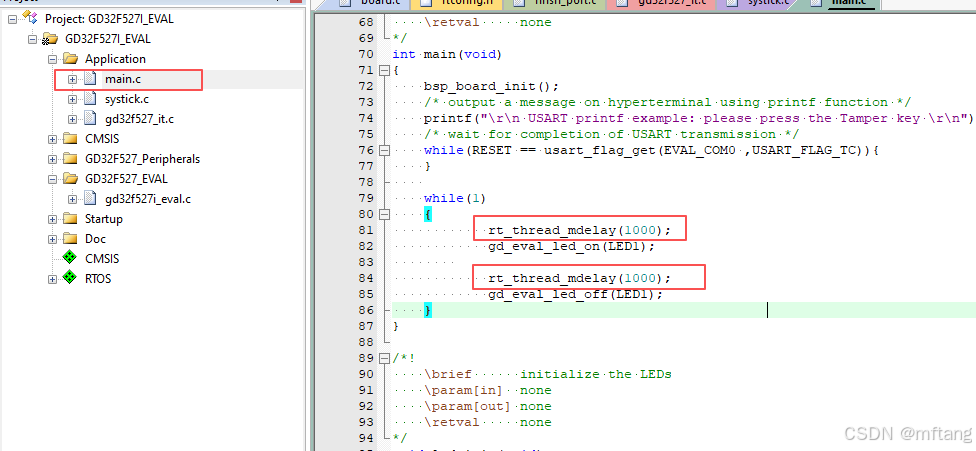Fold the while(1) block at line 80
Image resolution: width=976 pixels, height=451 pixels.
[384, 214]
